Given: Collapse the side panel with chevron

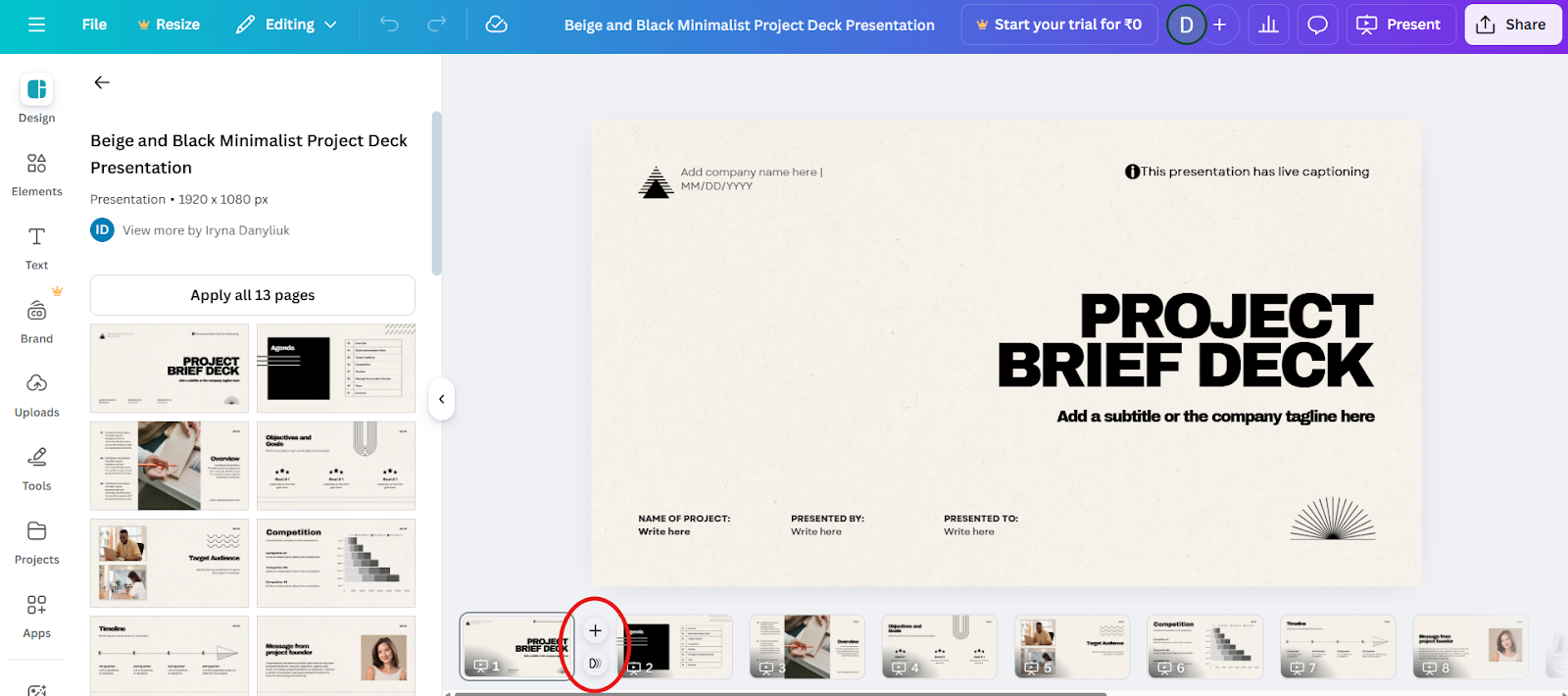Looking at the screenshot, I should click(x=442, y=399).
